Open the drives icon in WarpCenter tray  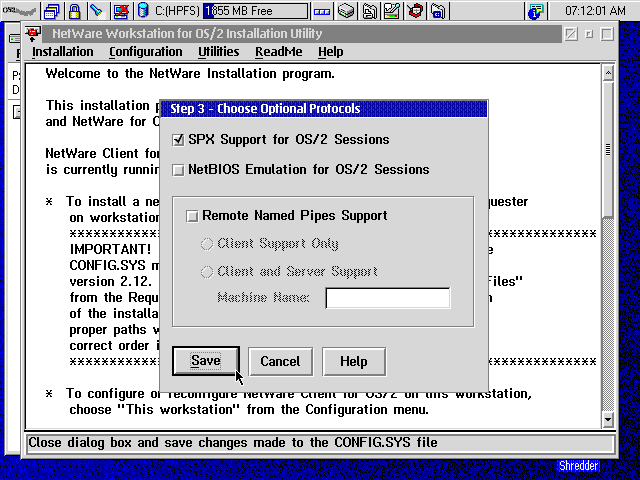pyautogui.click(x=346, y=11)
